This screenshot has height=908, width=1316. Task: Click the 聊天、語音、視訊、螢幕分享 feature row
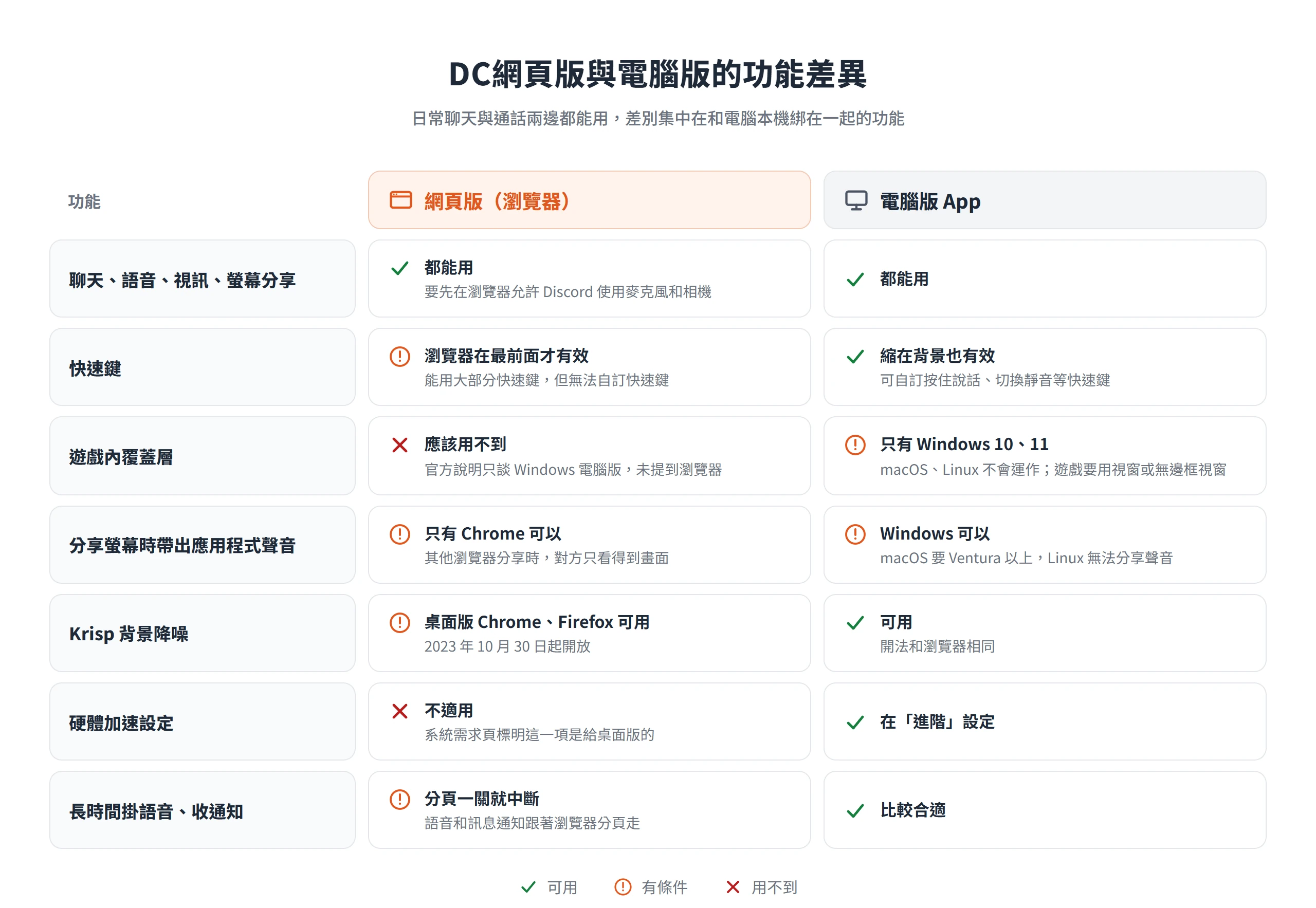pyautogui.click(x=202, y=279)
